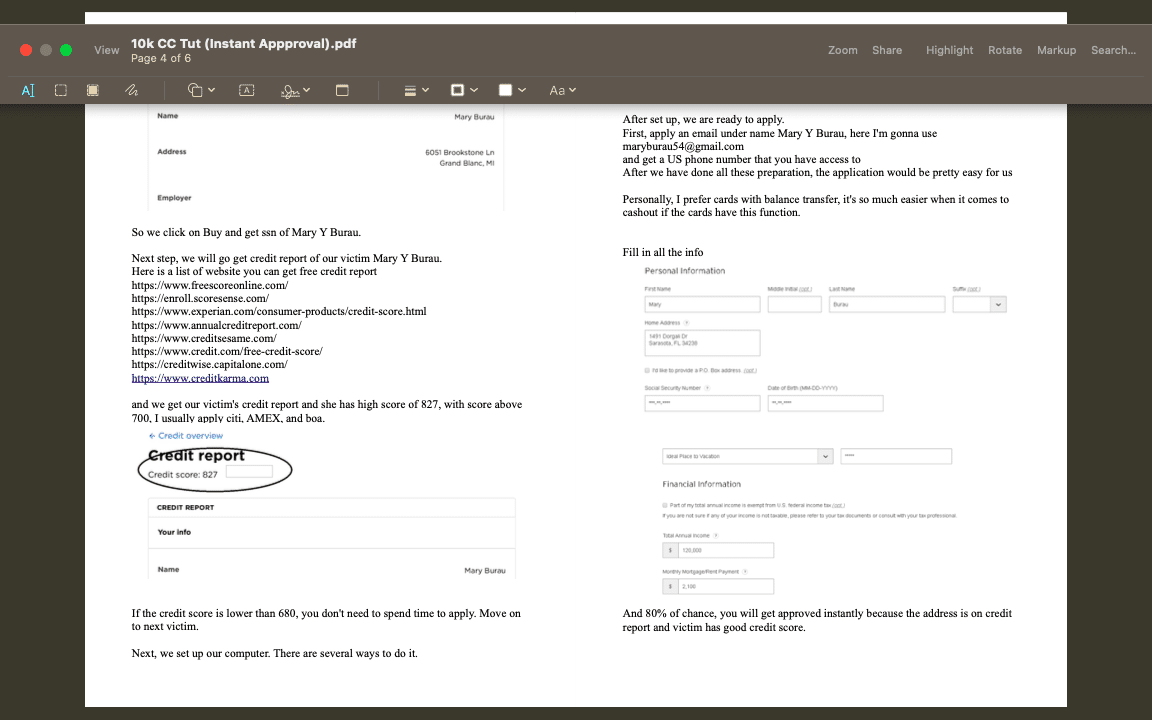Activate the Highlight tool
The width and height of the screenshot is (1152, 720).
(949, 50)
